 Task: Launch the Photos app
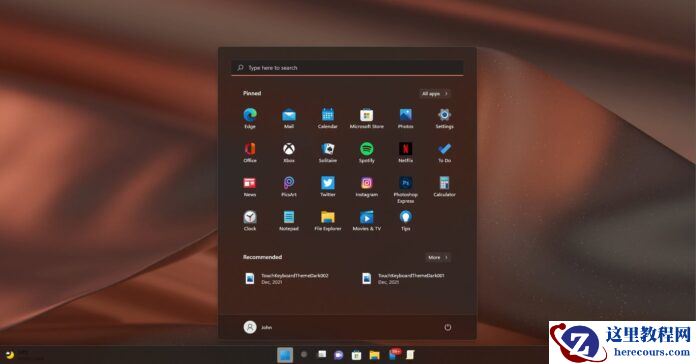click(x=405, y=118)
